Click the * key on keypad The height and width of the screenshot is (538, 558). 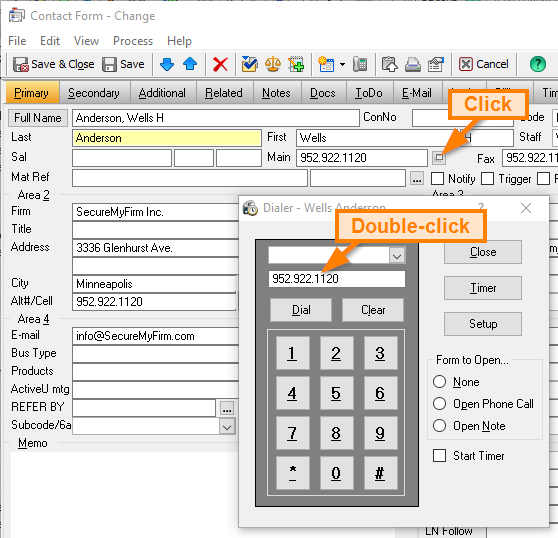(293, 473)
